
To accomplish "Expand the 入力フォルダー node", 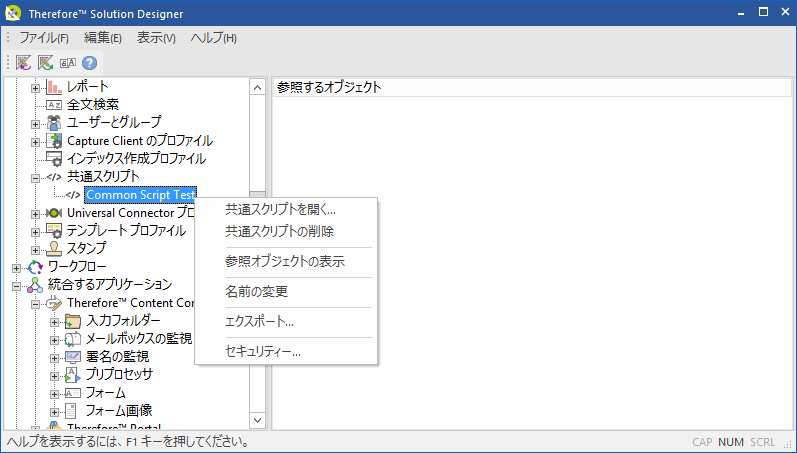I will coord(54,322).
